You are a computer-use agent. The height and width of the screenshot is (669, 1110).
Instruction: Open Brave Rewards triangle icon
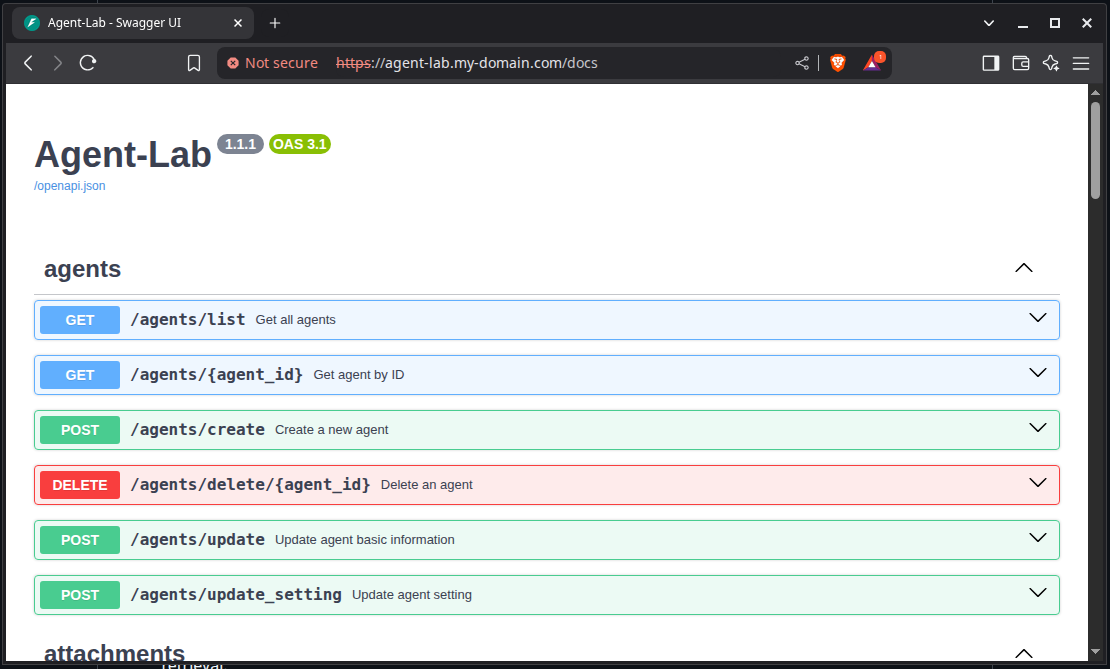pyautogui.click(x=873, y=62)
